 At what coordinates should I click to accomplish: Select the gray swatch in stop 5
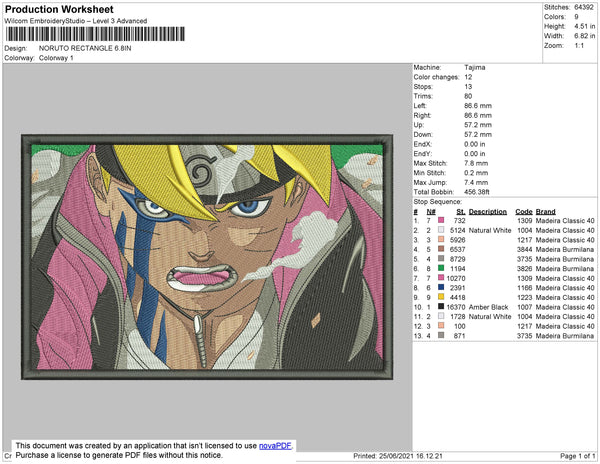[x=441, y=259]
